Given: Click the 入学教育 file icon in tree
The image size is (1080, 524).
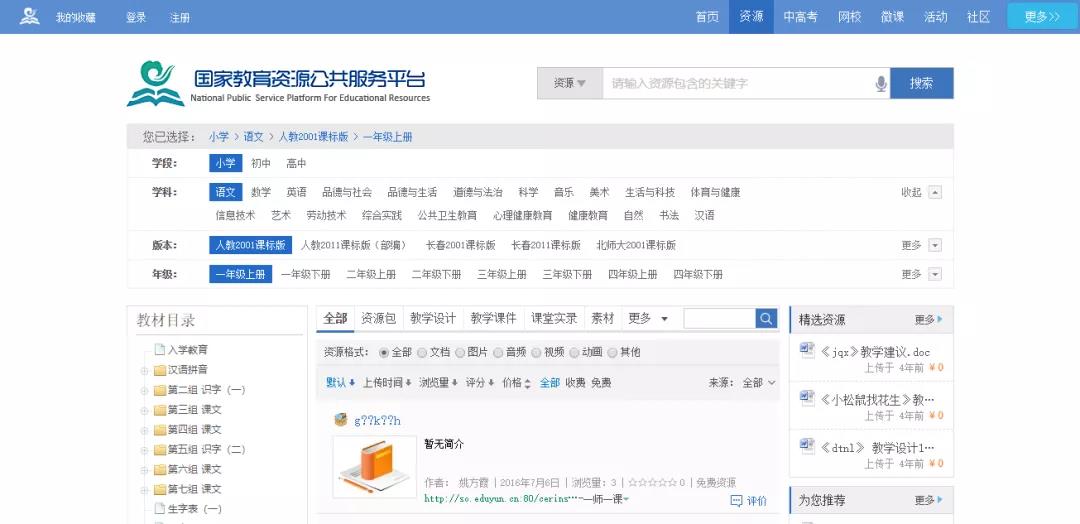Looking at the screenshot, I should (x=160, y=350).
